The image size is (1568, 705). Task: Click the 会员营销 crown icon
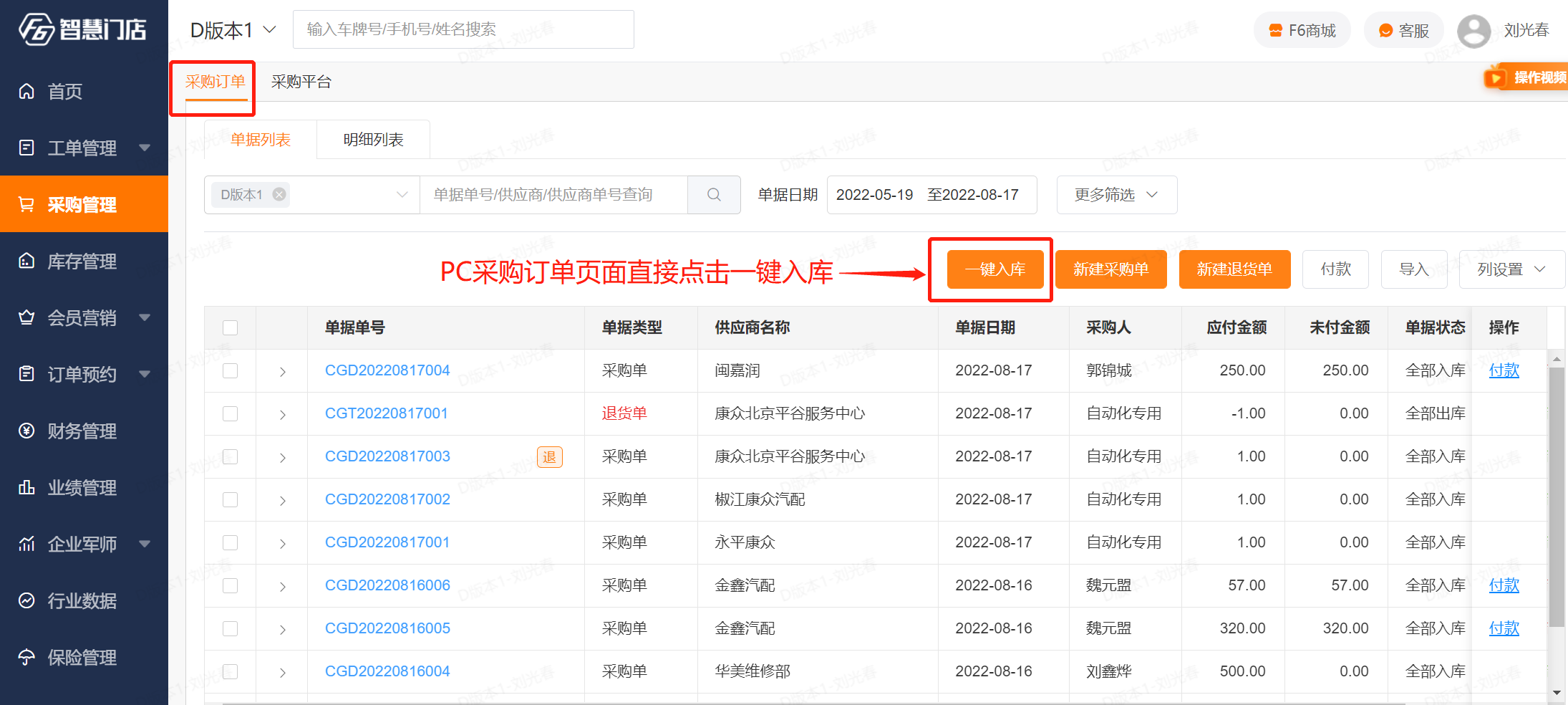coord(26,317)
